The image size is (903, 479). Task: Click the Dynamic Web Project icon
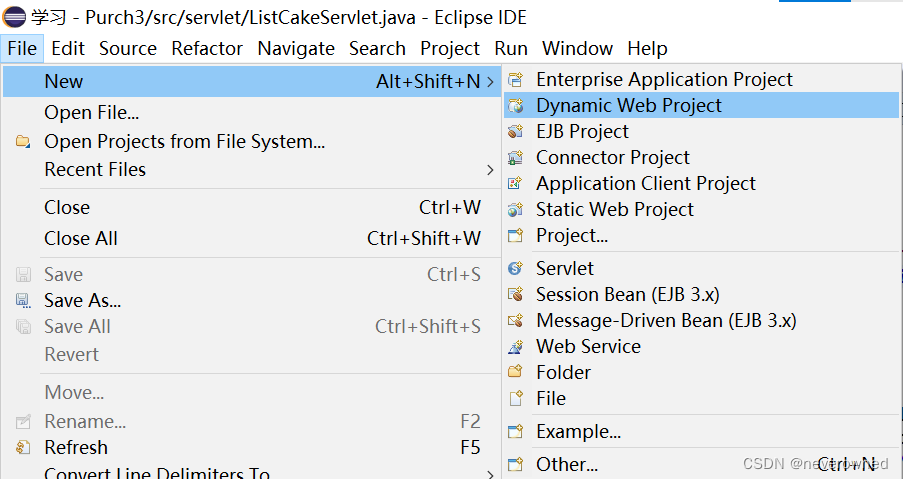[515, 106]
